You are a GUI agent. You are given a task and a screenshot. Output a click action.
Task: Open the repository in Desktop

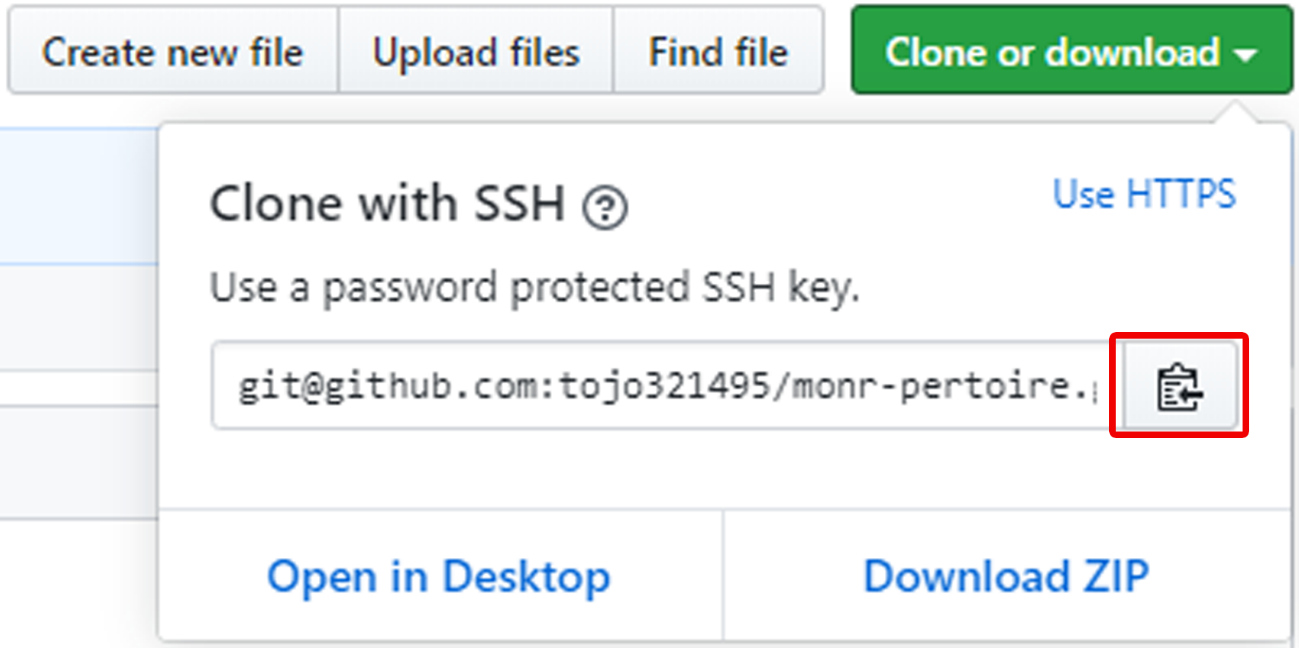coord(439,576)
